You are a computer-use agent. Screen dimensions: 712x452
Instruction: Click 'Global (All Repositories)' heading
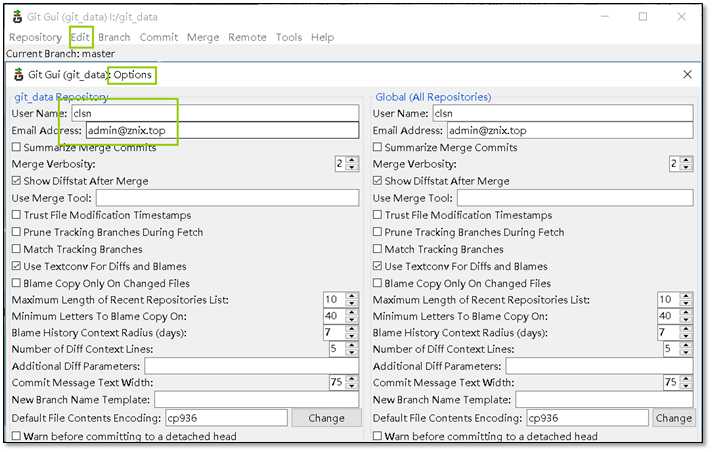433,97
